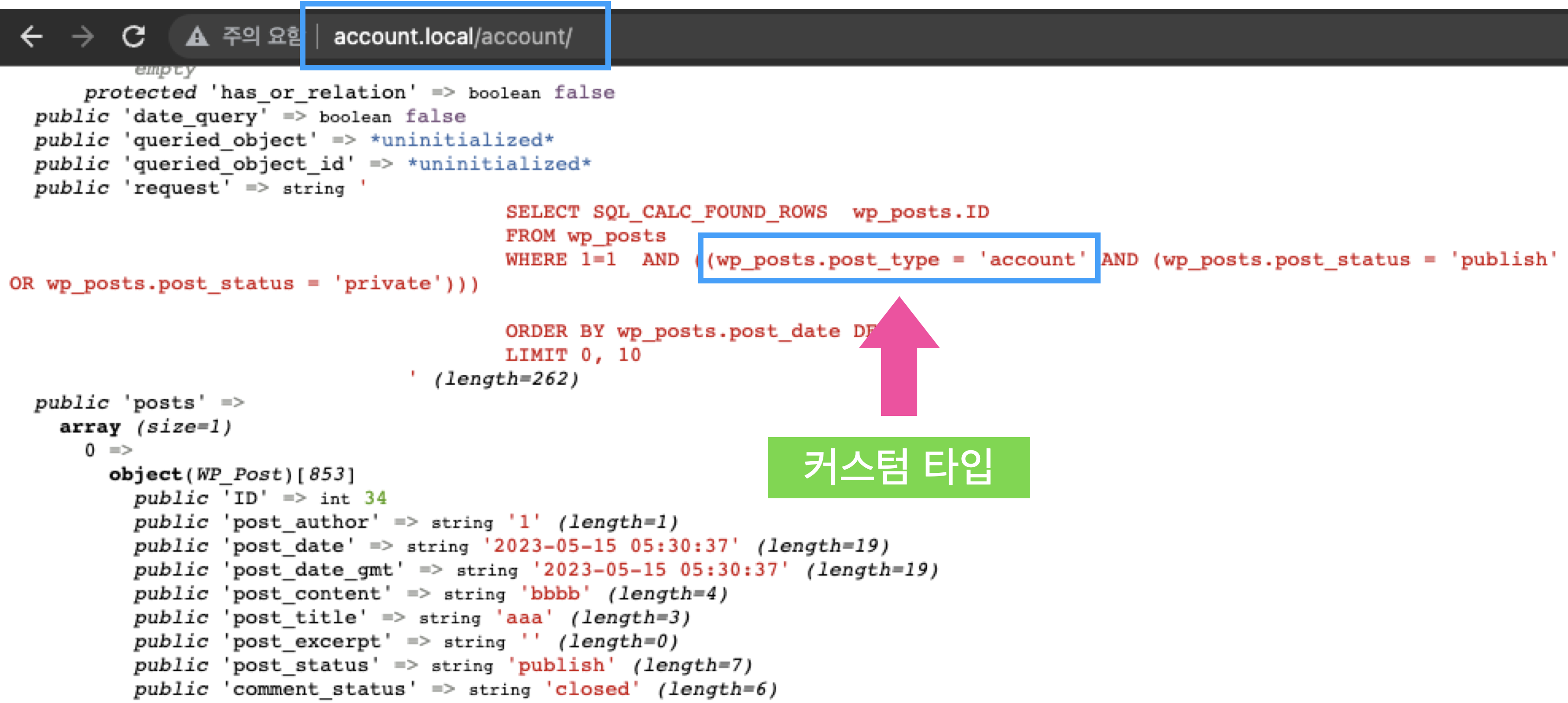Click the comment_status value 'closed'
This screenshot has width=1568, height=703.
point(591,689)
